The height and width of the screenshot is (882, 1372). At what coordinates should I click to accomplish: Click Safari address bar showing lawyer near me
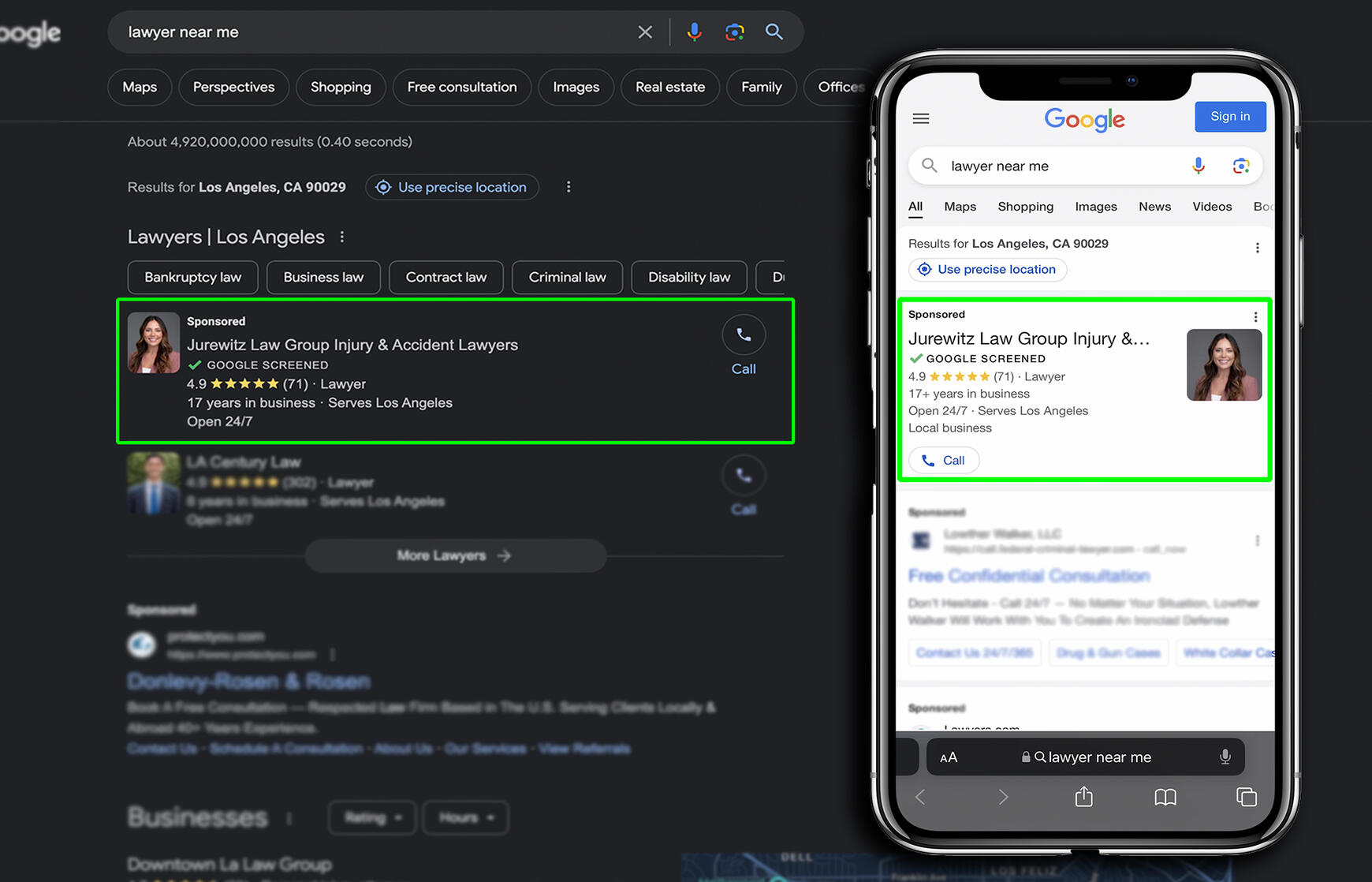[1086, 757]
